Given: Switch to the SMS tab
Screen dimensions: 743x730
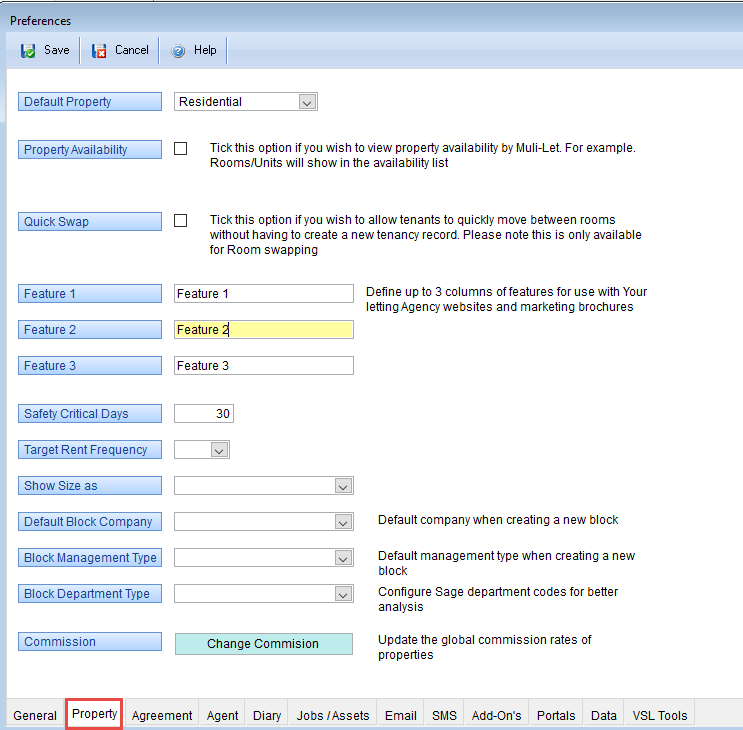Looking at the screenshot, I should (444, 715).
